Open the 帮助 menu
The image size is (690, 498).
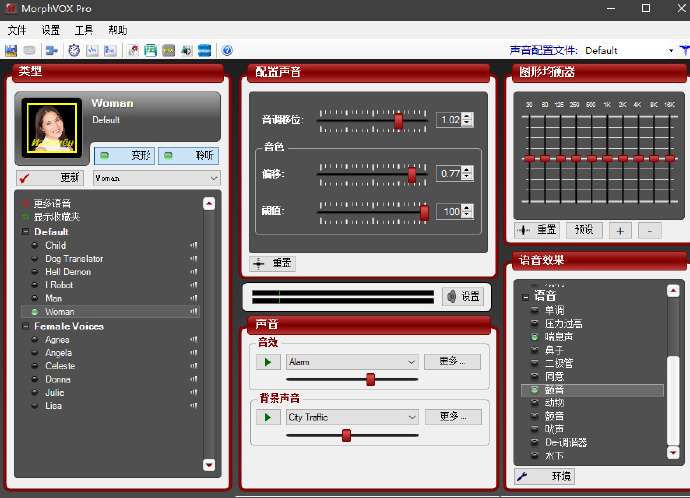117,30
